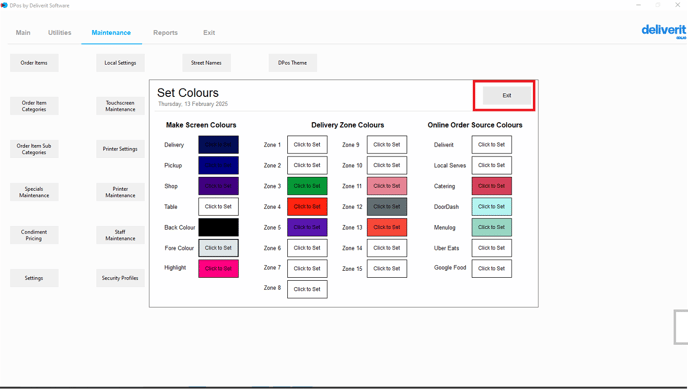The width and height of the screenshot is (688, 389).
Task: Set Zone 2 delivery colour
Action: tap(307, 165)
